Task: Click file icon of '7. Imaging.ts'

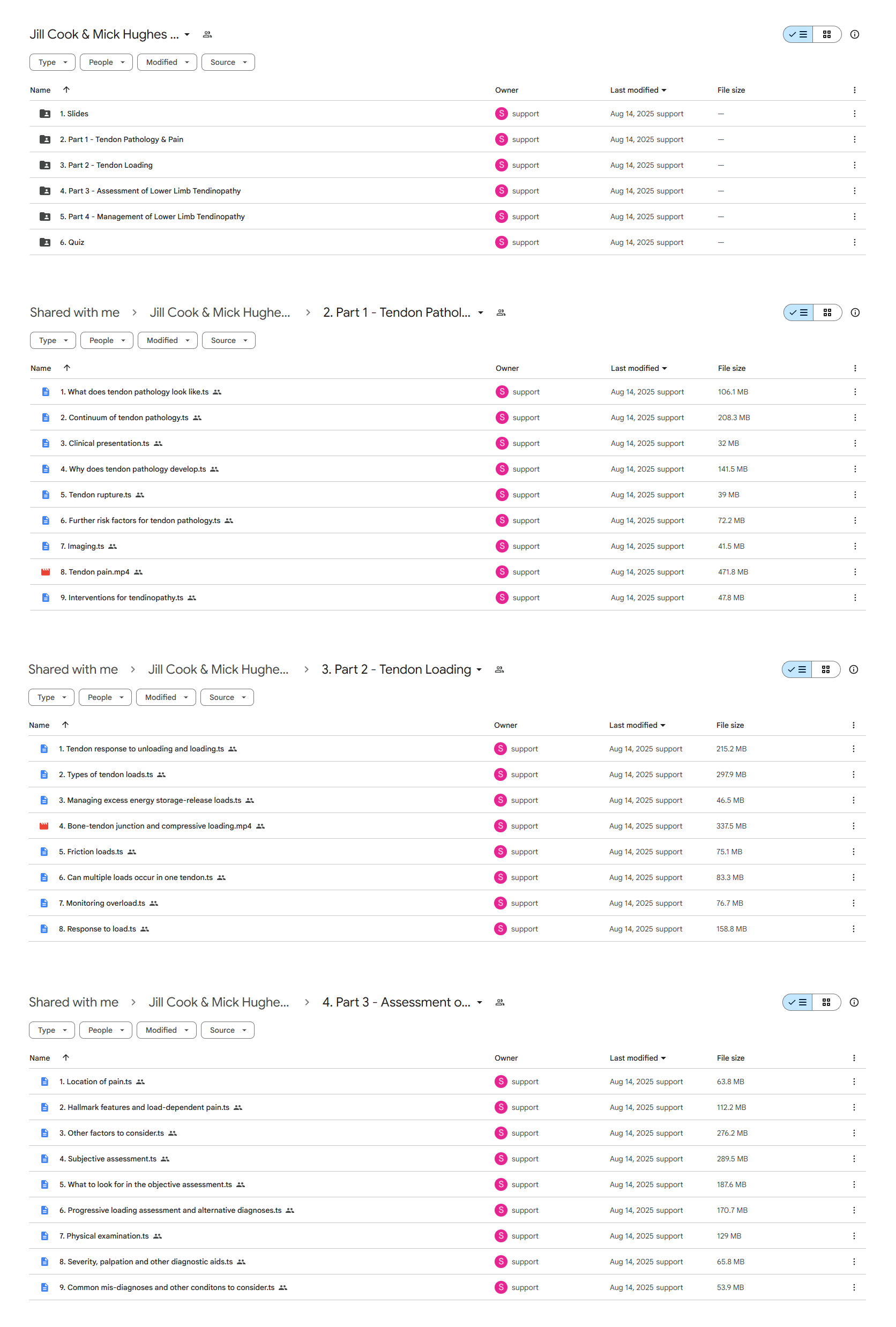Action: (46, 546)
